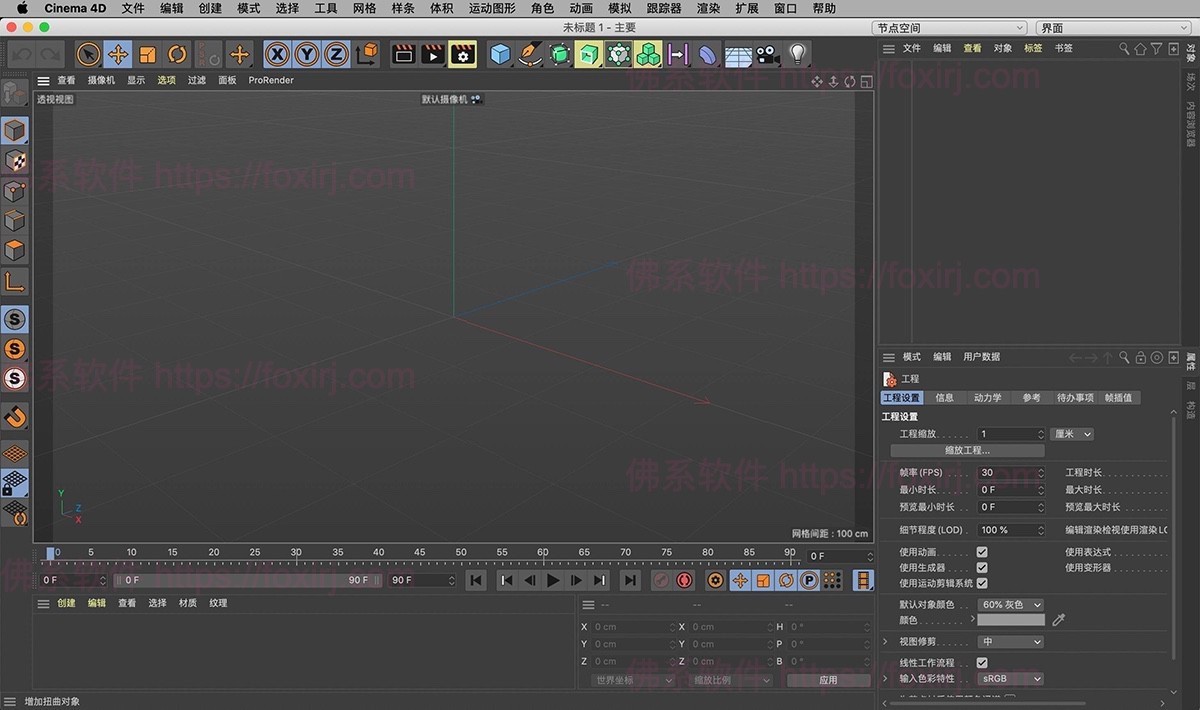Switch to the 动力学 tab in project settings
Viewport: 1200px width, 710px height.
coord(987,397)
